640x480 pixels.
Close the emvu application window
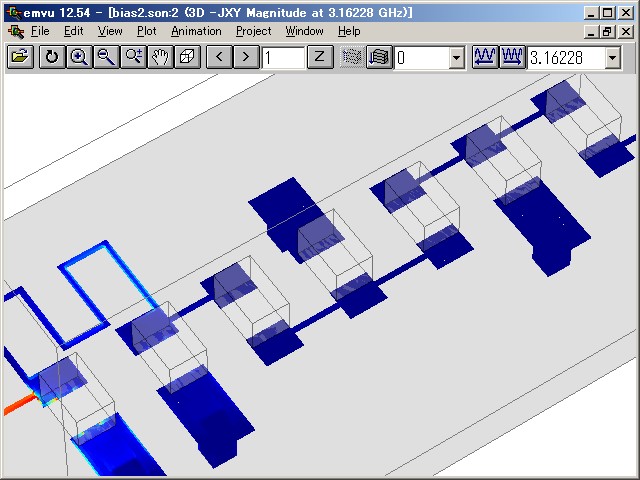pyautogui.click(x=626, y=13)
